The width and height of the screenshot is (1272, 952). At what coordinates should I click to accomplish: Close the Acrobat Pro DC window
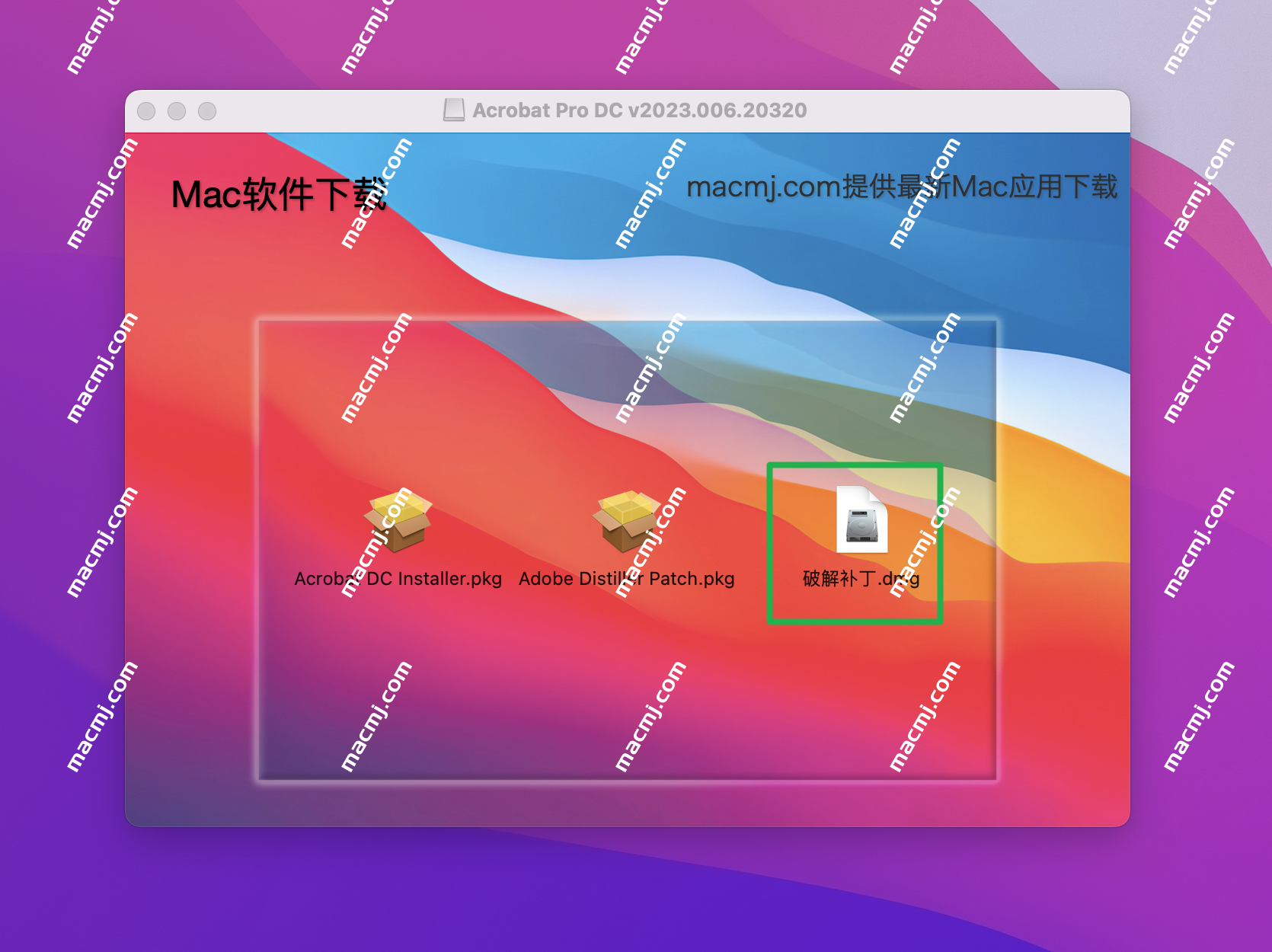point(146,111)
